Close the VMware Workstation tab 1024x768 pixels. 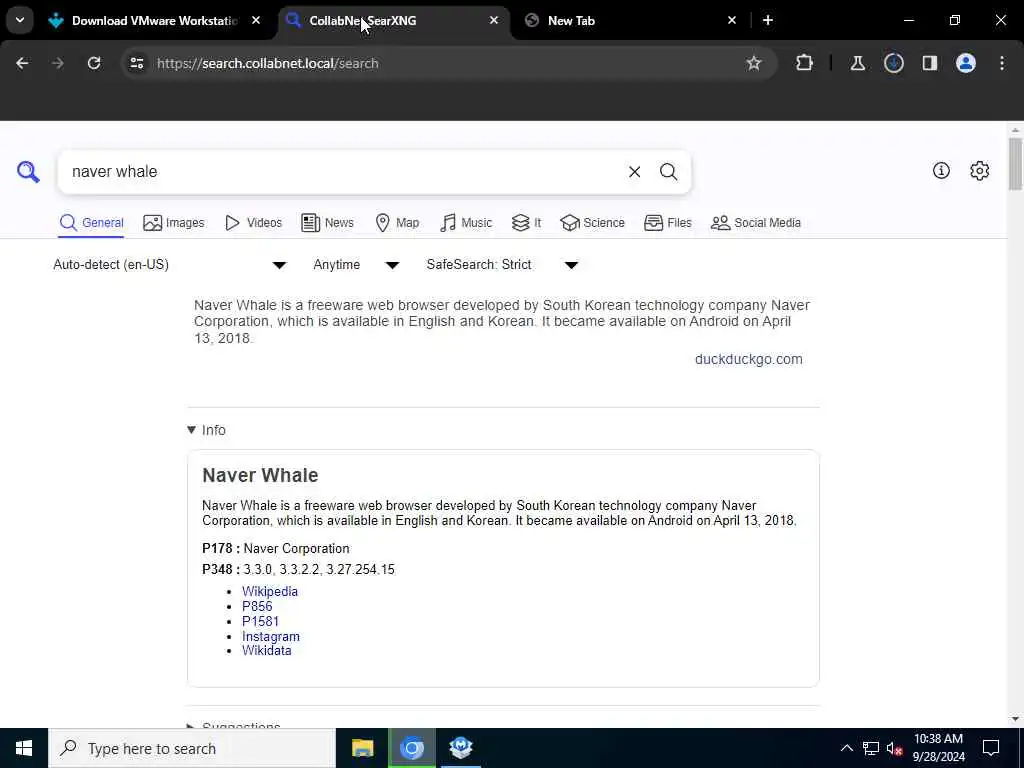tap(256, 20)
